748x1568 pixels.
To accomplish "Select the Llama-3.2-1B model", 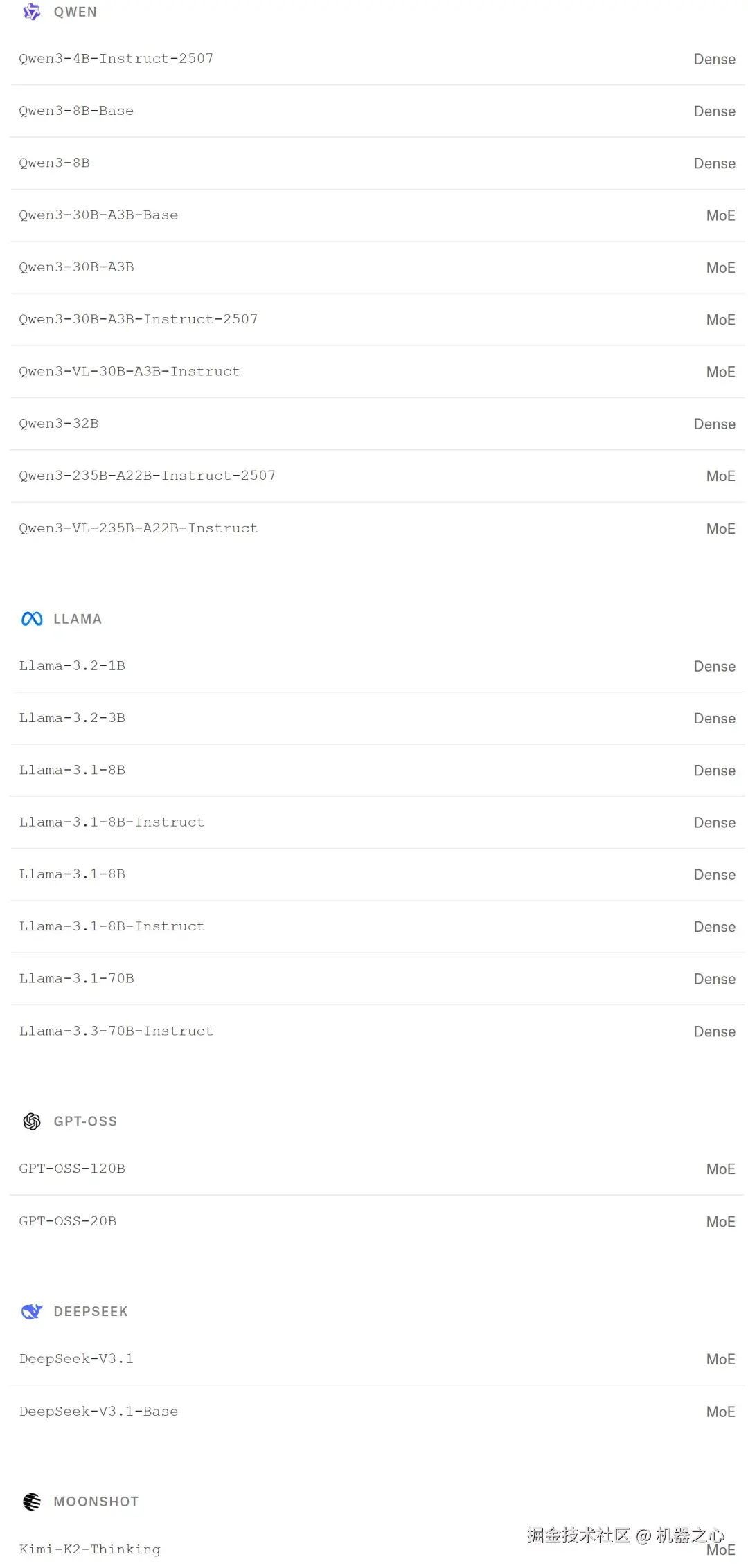I will [72, 666].
